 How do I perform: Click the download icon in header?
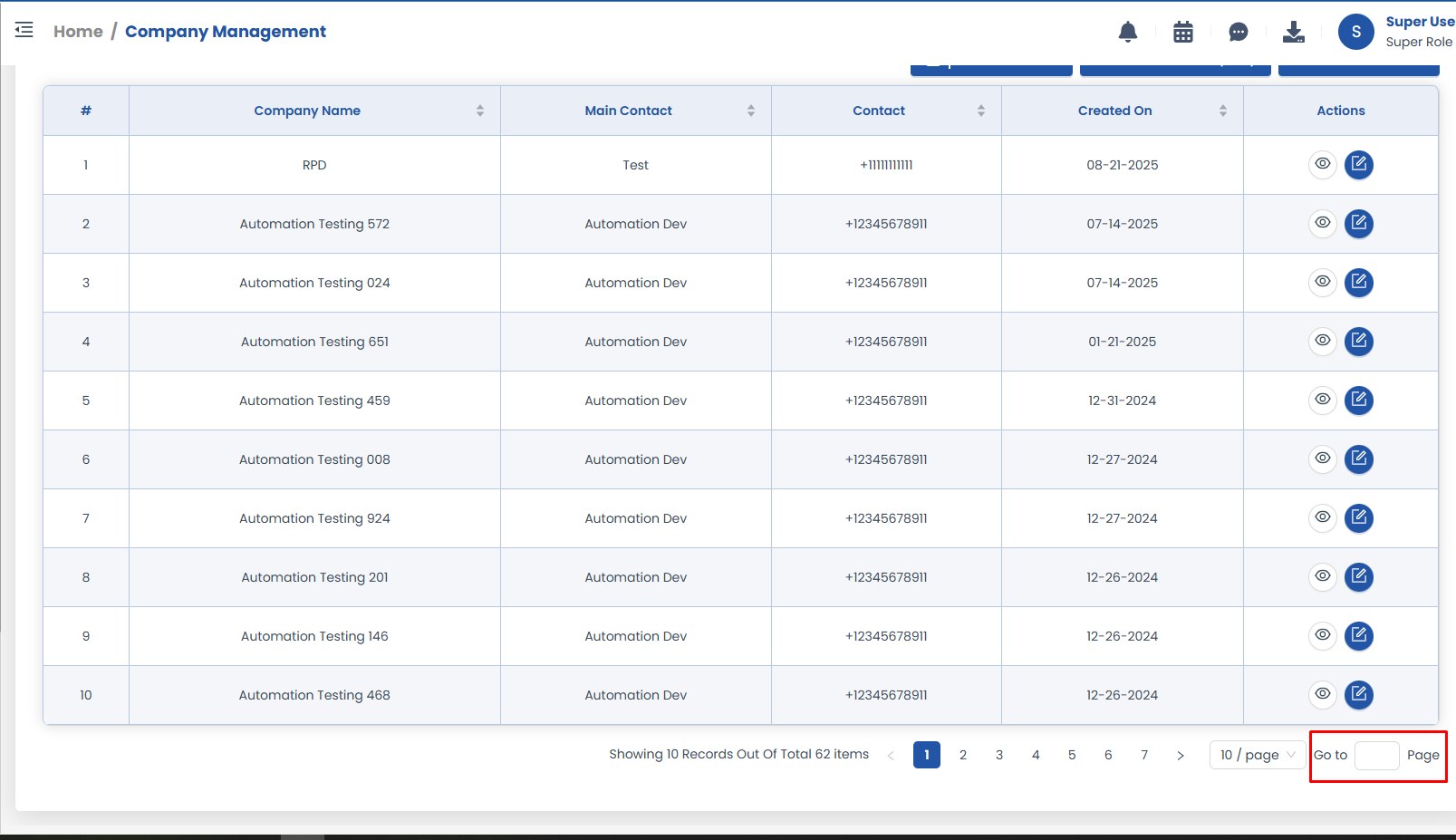point(1293,33)
